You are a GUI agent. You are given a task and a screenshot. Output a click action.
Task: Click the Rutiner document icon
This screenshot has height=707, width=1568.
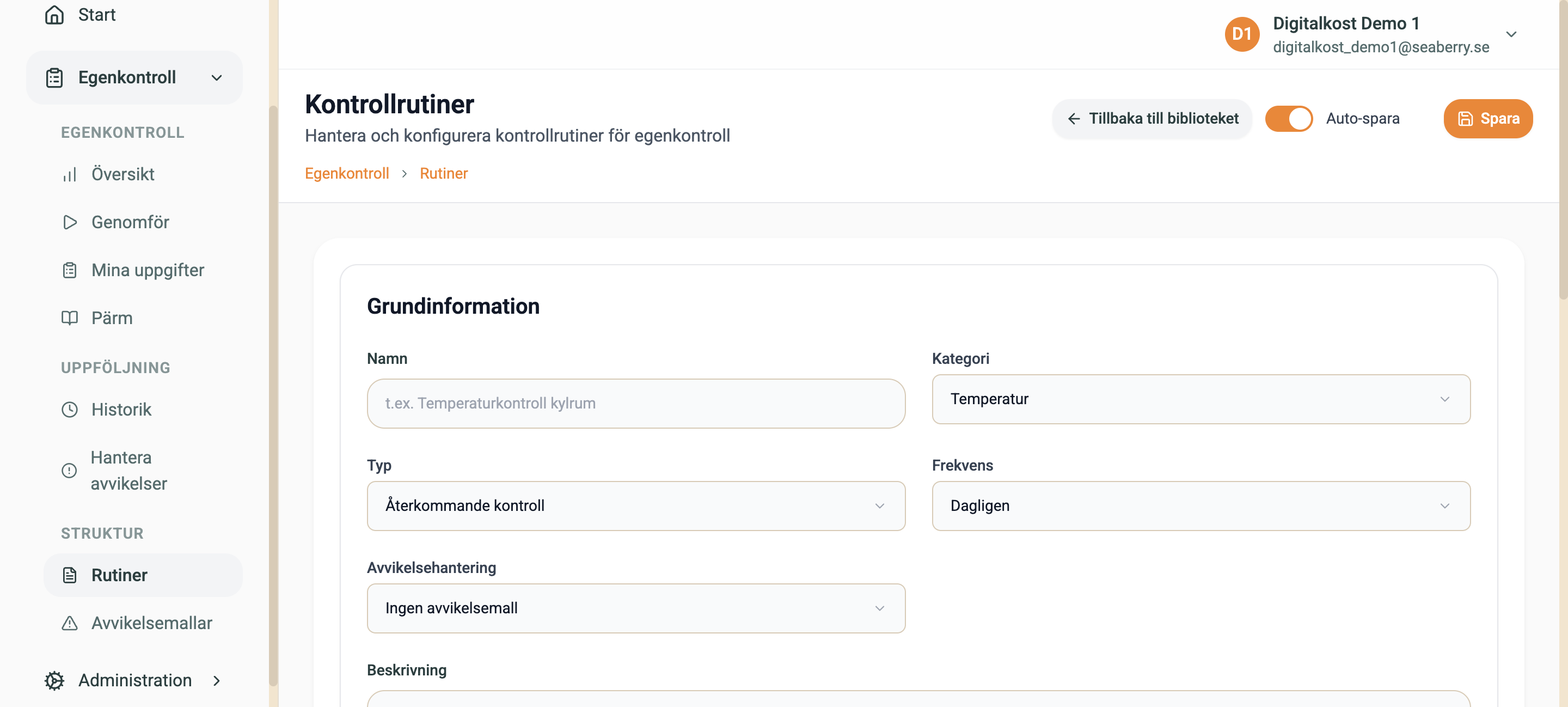click(x=69, y=575)
